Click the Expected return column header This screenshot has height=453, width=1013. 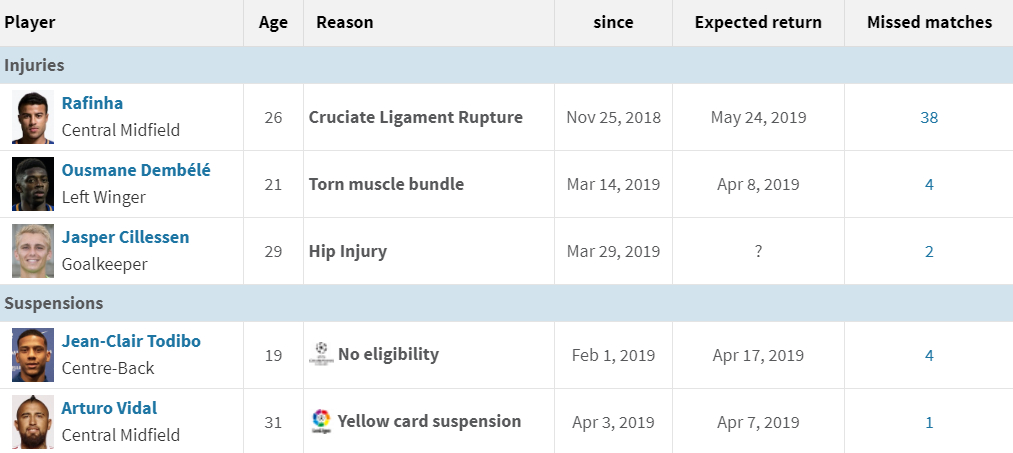[x=758, y=22]
